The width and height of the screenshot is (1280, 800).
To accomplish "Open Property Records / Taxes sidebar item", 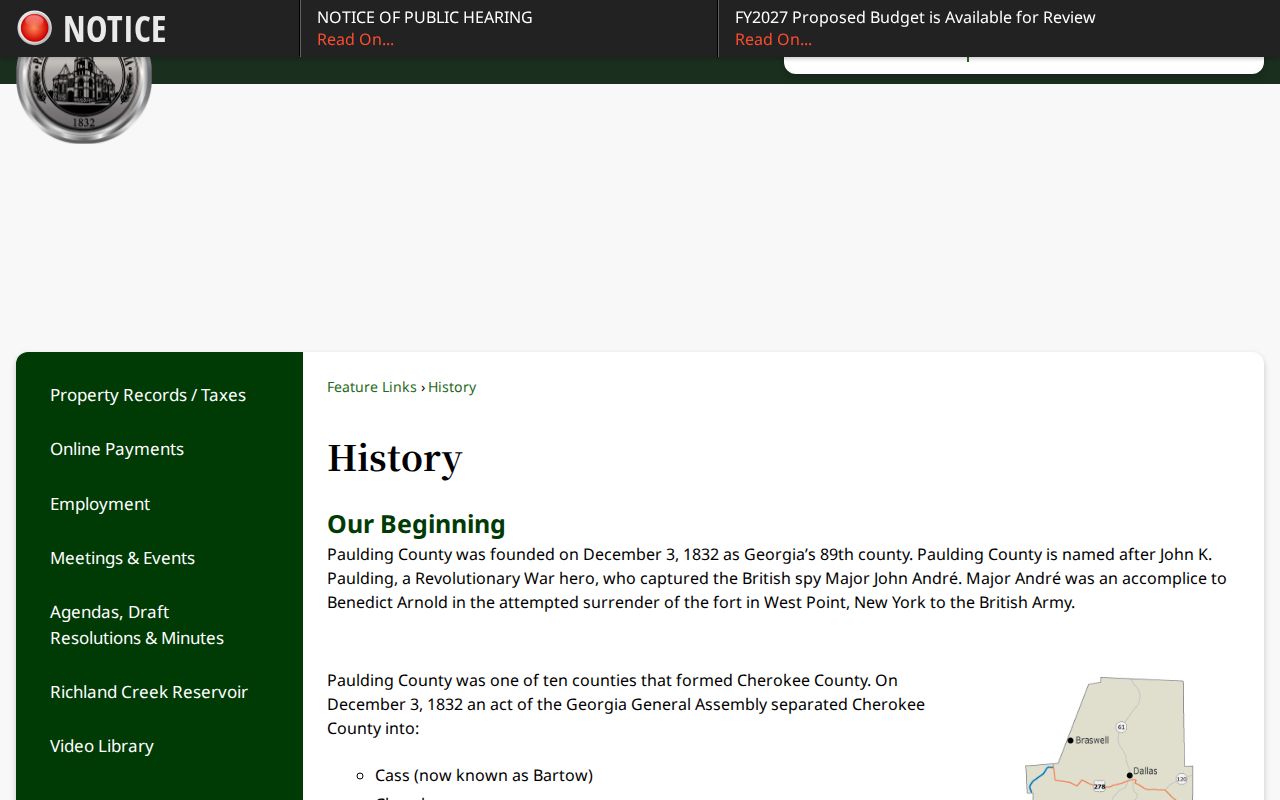I will (148, 395).
